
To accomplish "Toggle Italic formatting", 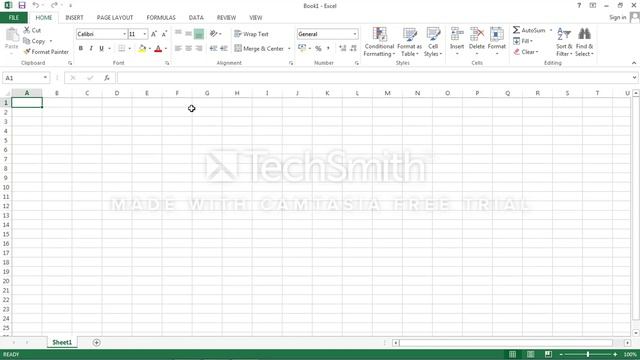I will 91,49.
